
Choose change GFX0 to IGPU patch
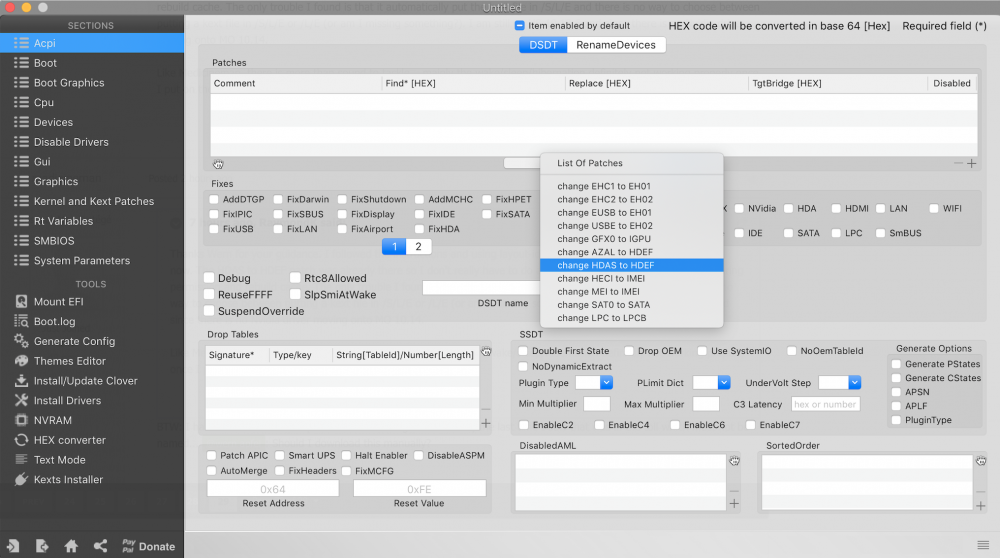click(x=631, y=239)
